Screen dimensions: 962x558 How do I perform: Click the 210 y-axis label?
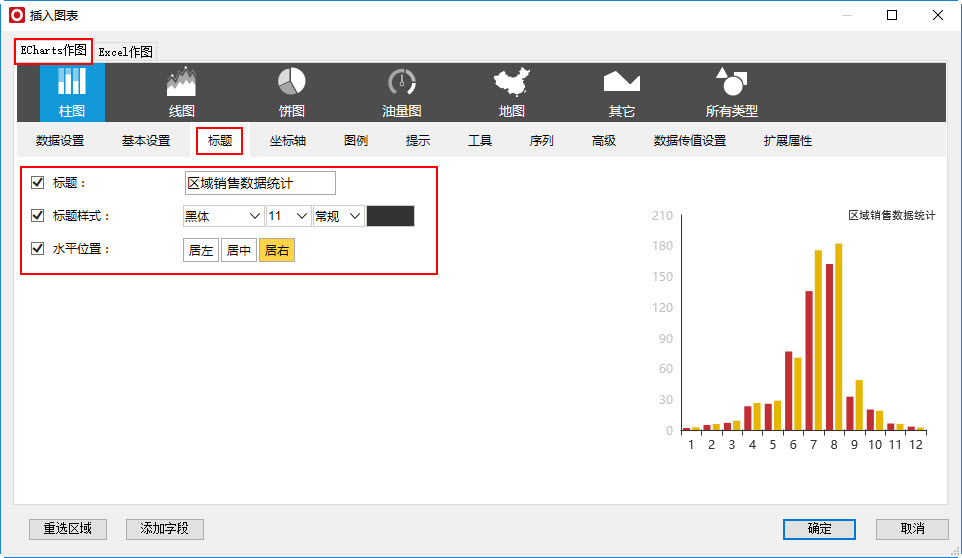click(662, 215)
